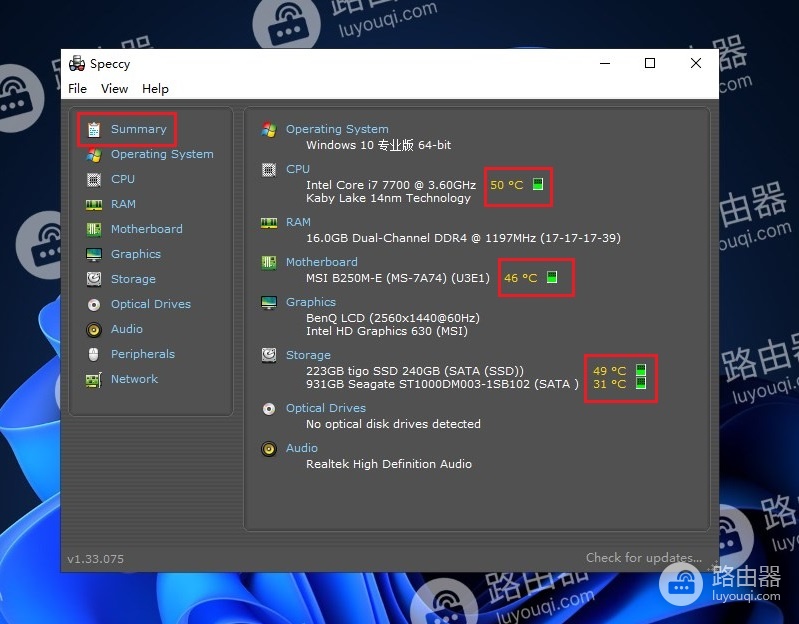Click the sidebar Storage hard-drive icon
This screenshot has height=624, width=799.
click(x=94, y=279)
